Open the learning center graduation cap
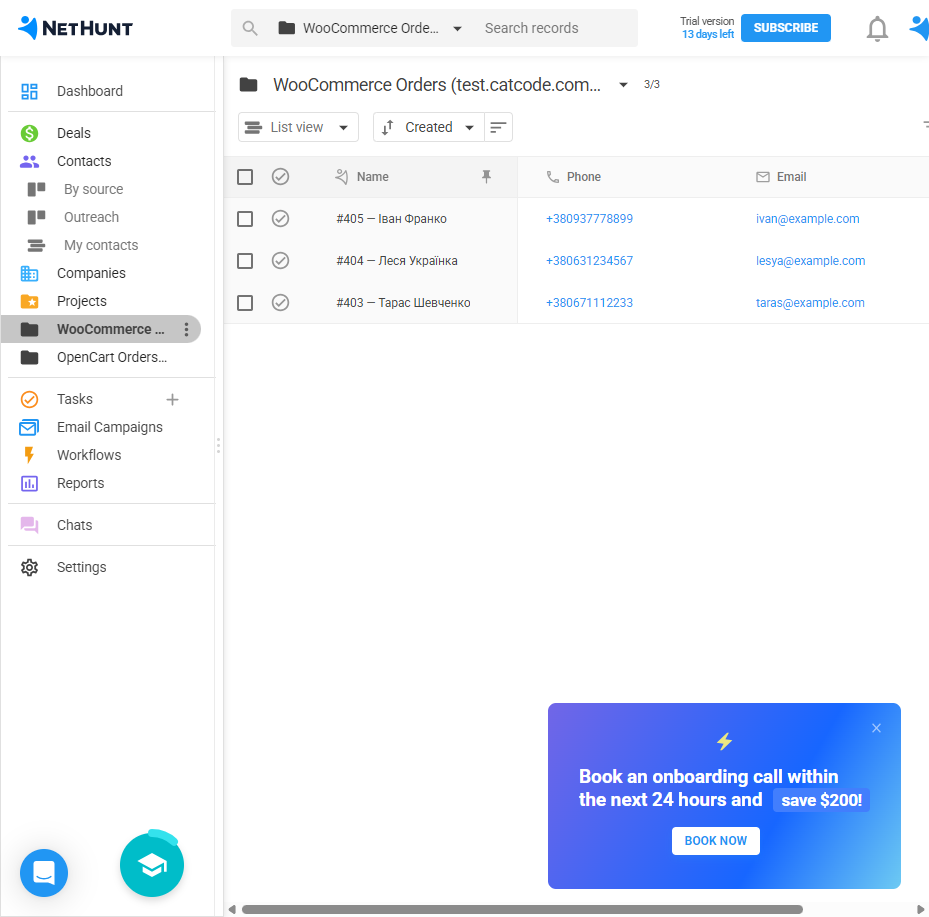The height and width of the screenshot is (917, 929). click(152, 865)
